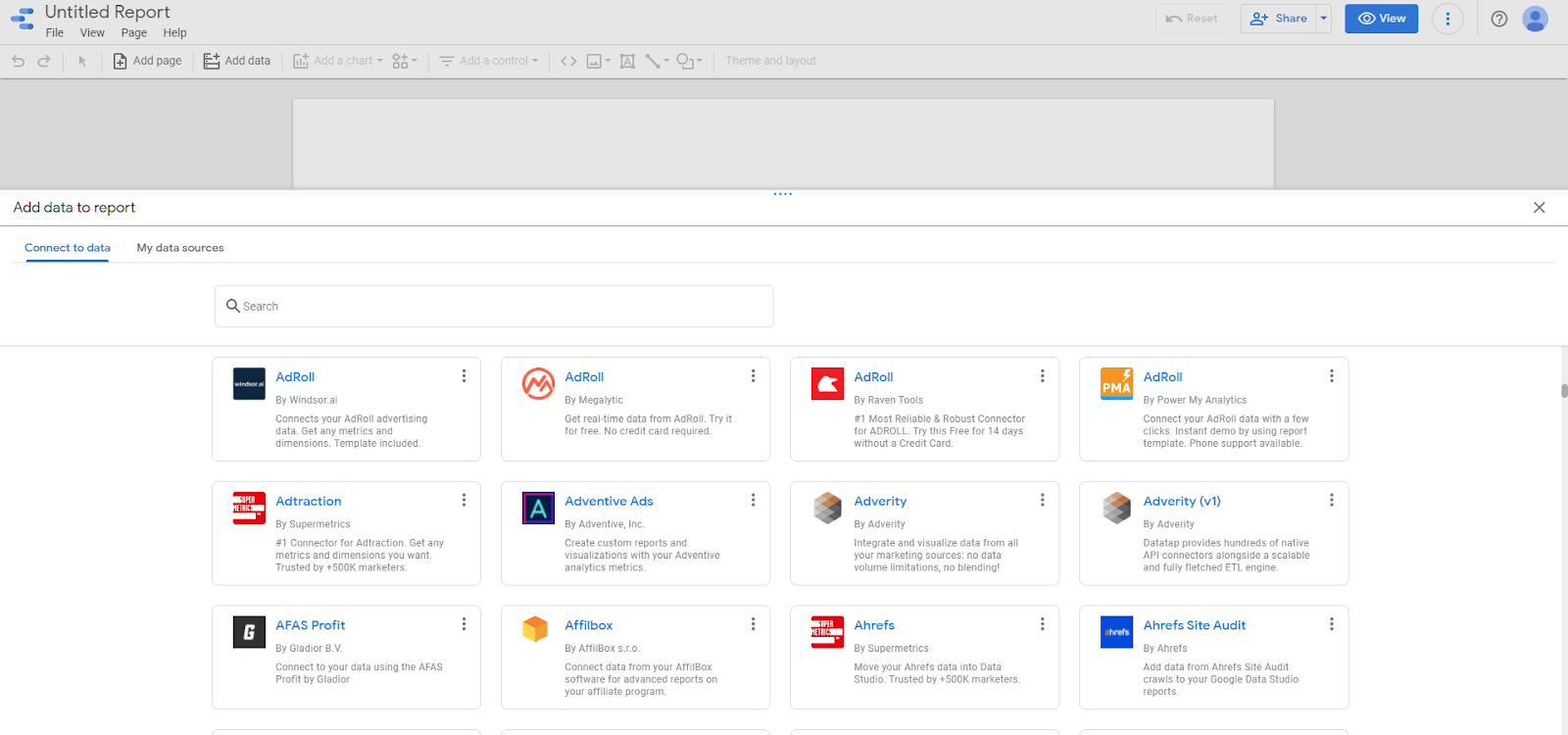Image resolution: width=1568 pixels, height=735 pixels.
Task: Open the image insert dropdown
Action: (598, 61)
